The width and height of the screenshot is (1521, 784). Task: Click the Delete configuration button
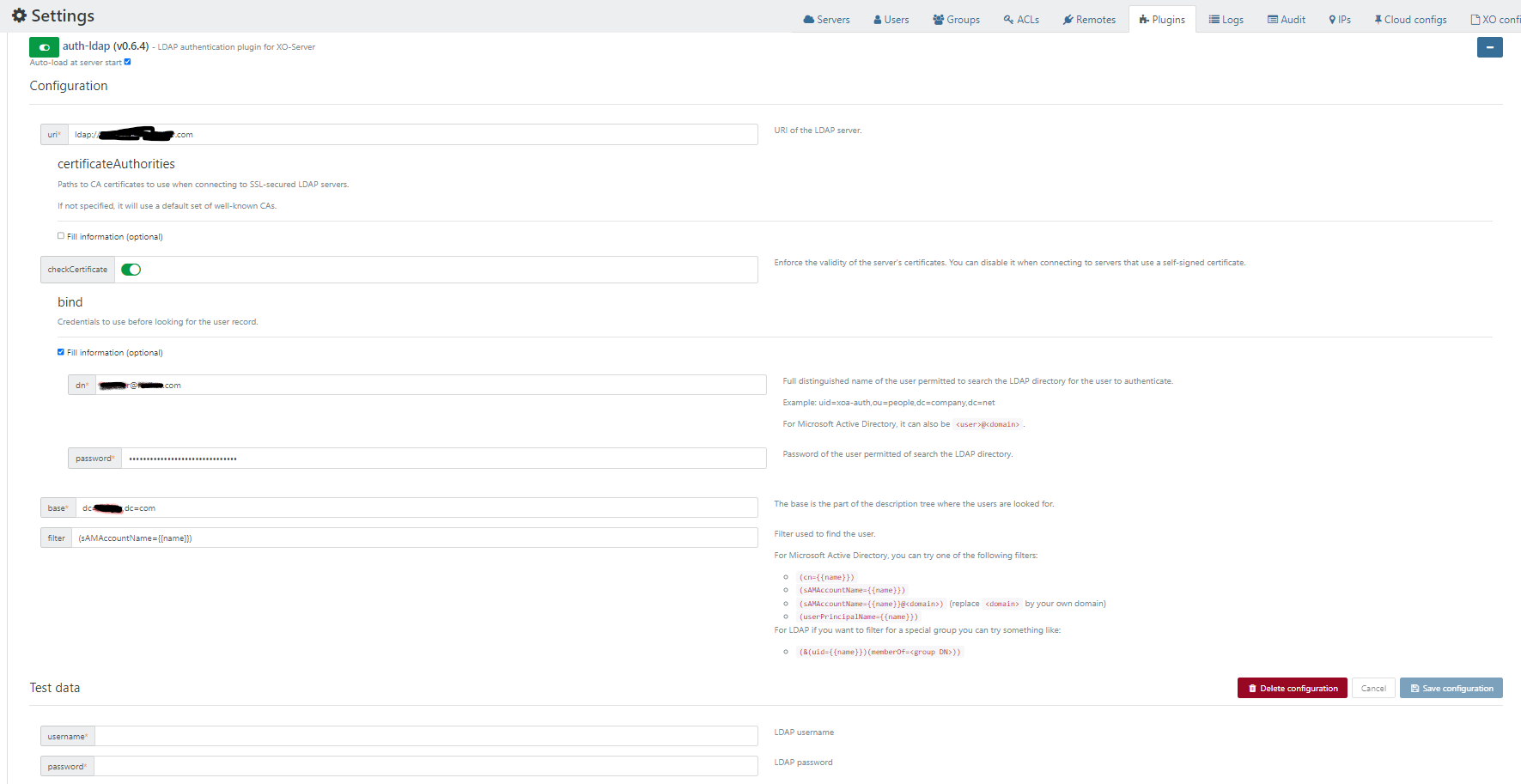1292,689
